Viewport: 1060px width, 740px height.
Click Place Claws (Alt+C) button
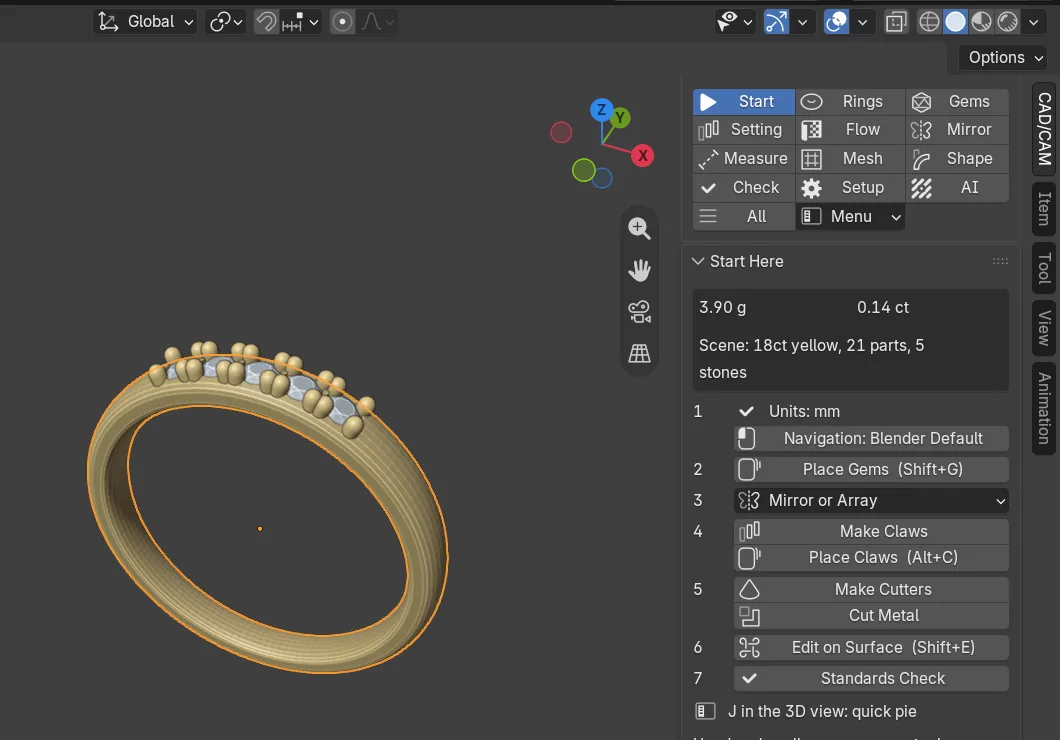click(x=871, y=558)
